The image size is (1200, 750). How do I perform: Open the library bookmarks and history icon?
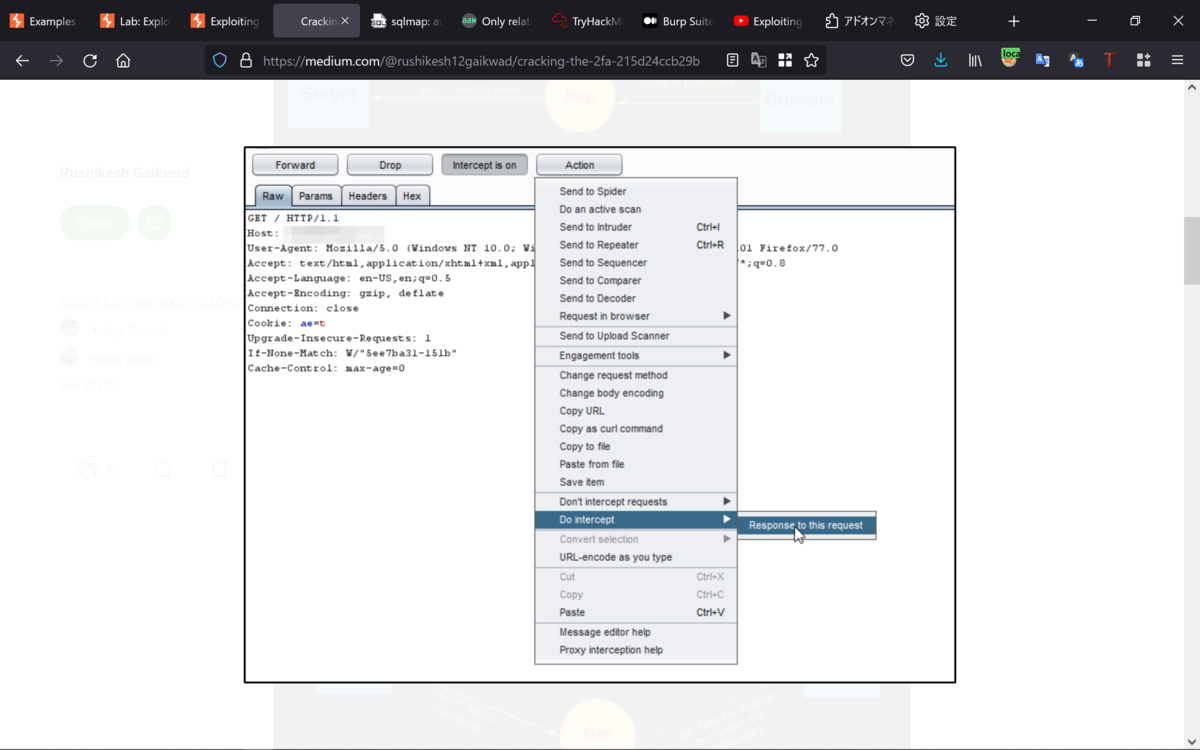[975, 61]
